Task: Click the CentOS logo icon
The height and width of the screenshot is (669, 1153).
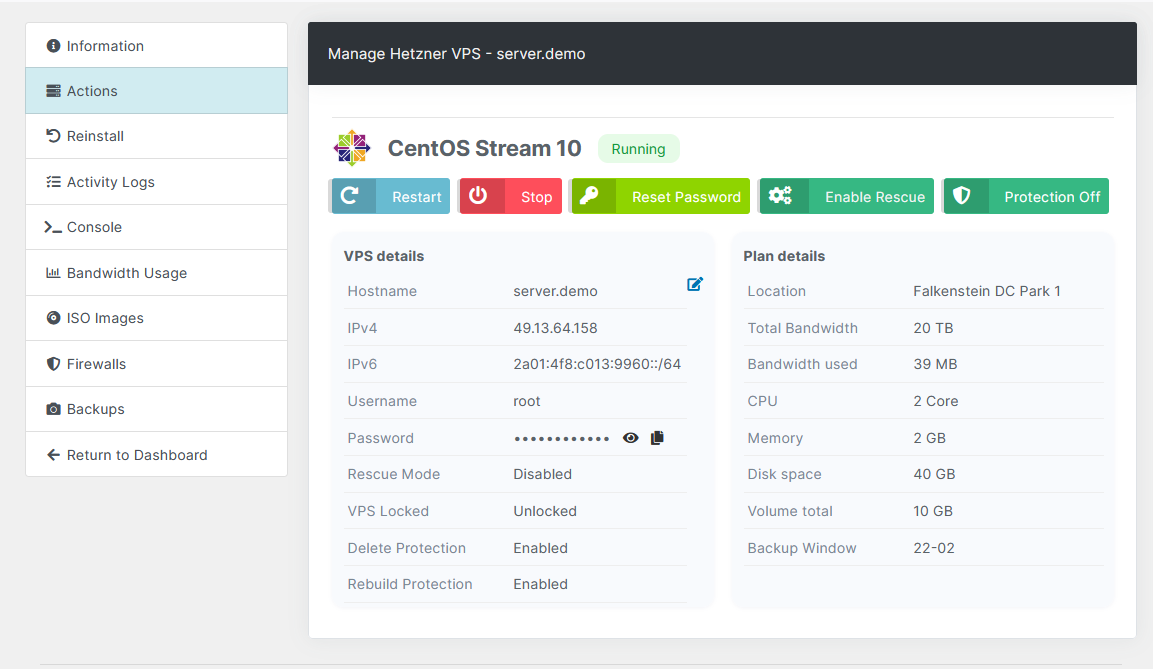Action: point(351,148)
